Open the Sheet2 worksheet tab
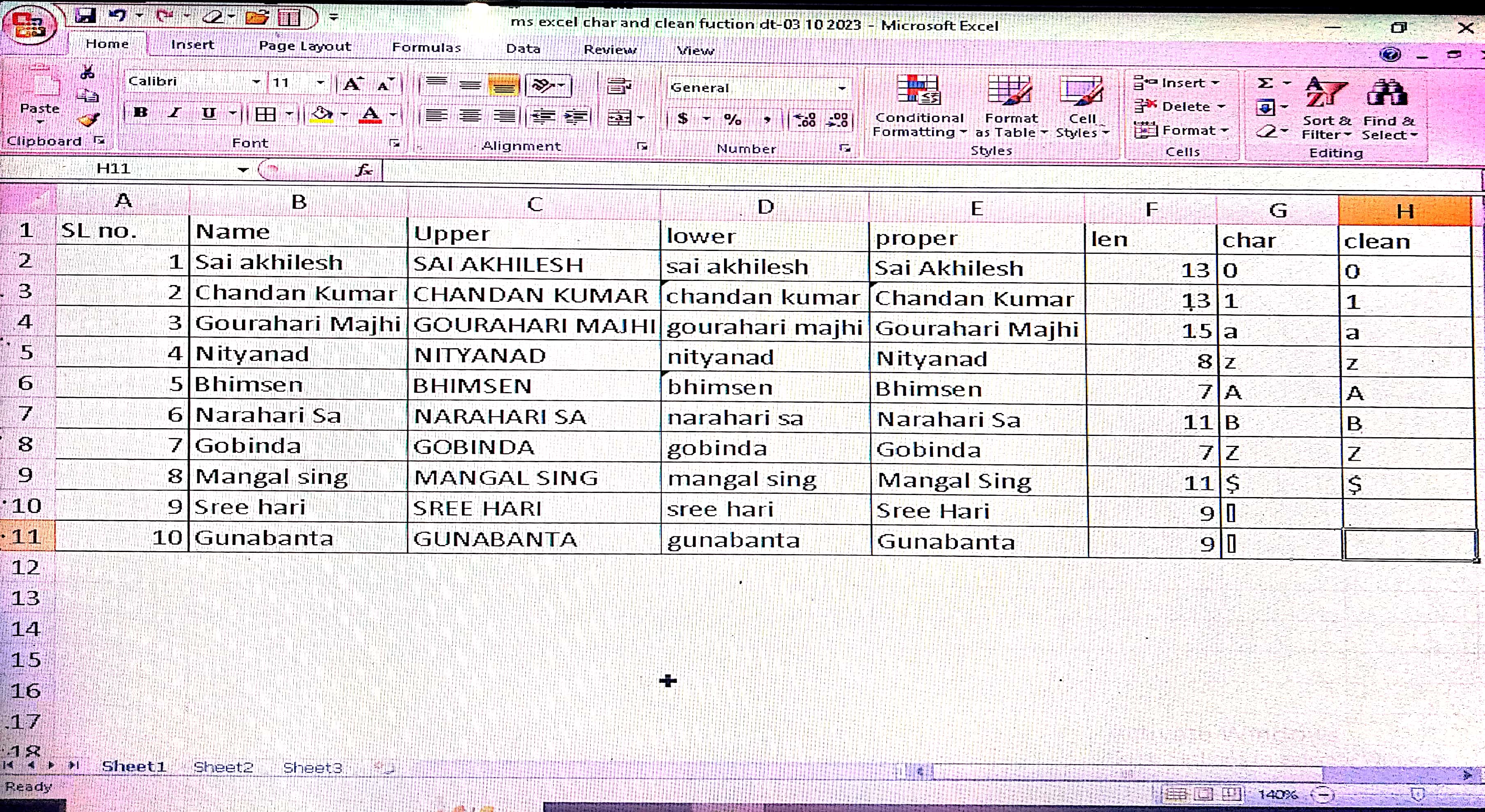 pyautogui.click(x=223, y=767)
